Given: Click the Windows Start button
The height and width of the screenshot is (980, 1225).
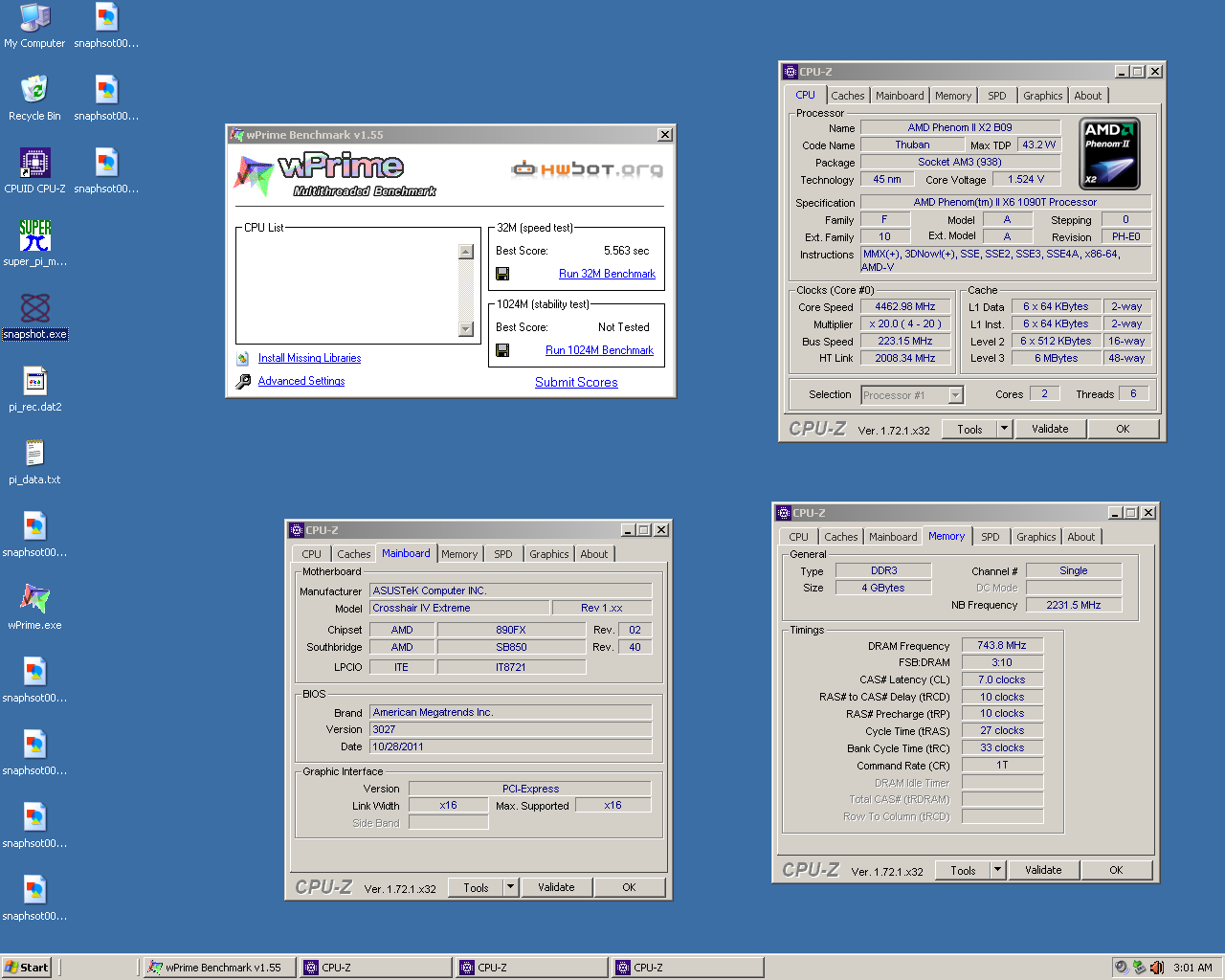Looking at the screenshot, I should point(26,968).
